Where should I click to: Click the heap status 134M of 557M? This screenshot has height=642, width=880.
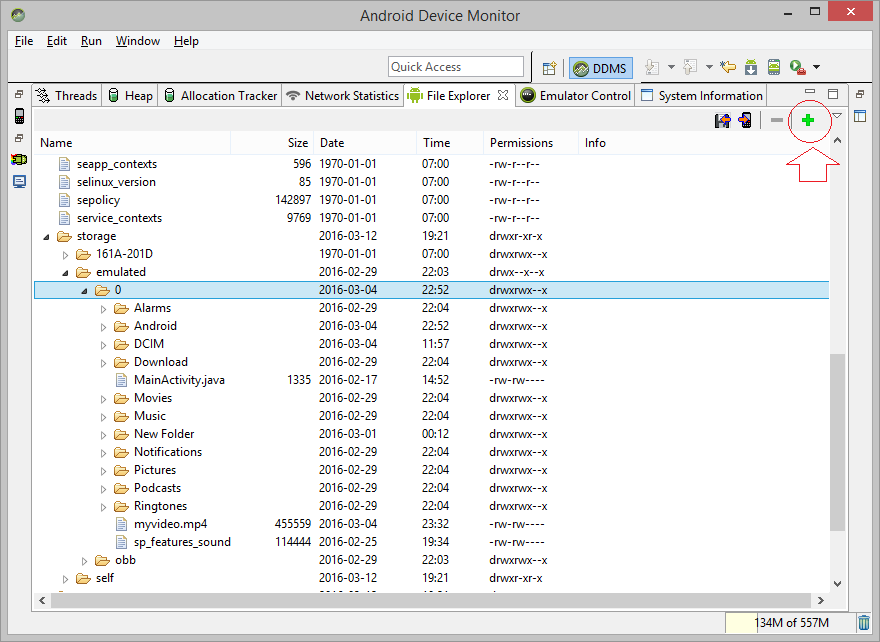[789, 622]
